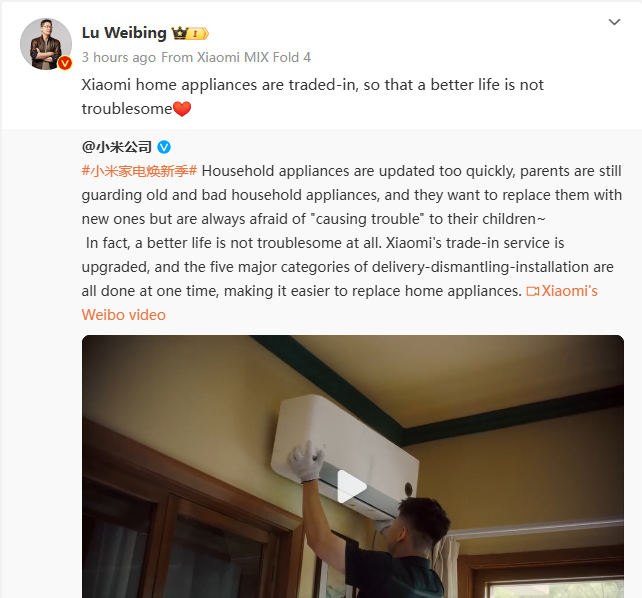Play the air conditioner video
This screenshot has width=642, height=598.
point(352,486)
